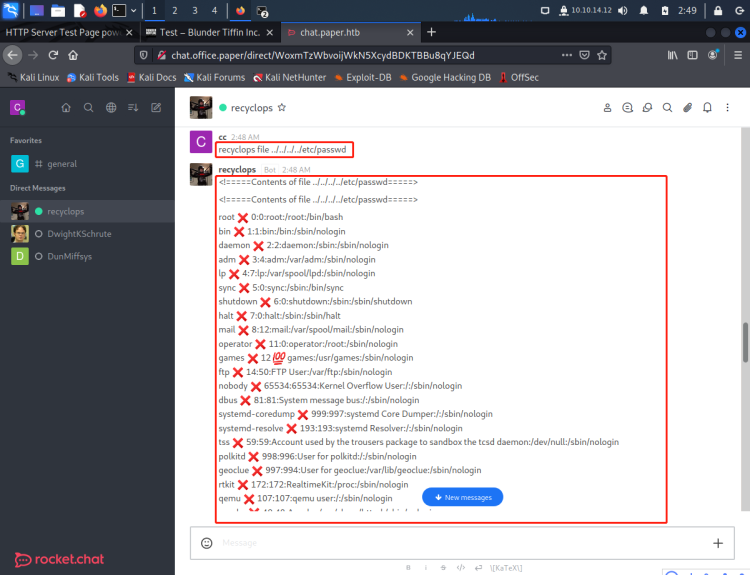Switch to workspace 4 in panel

pos(214,11)
